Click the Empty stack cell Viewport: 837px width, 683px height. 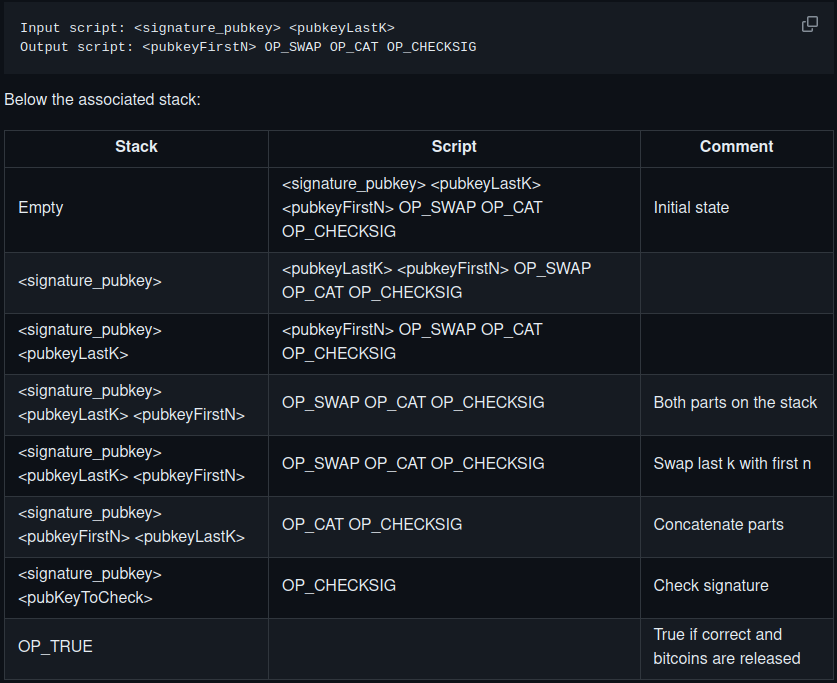[136, 208]
